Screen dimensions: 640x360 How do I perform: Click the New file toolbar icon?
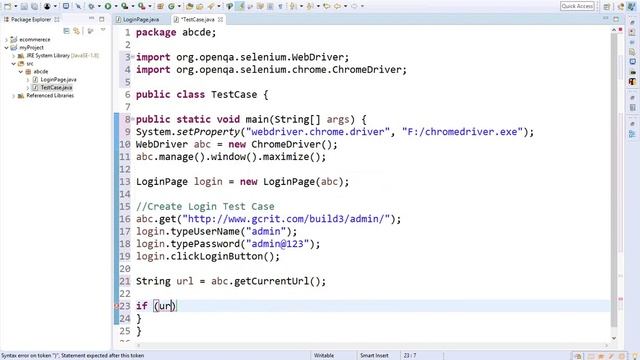coord(8,6)
